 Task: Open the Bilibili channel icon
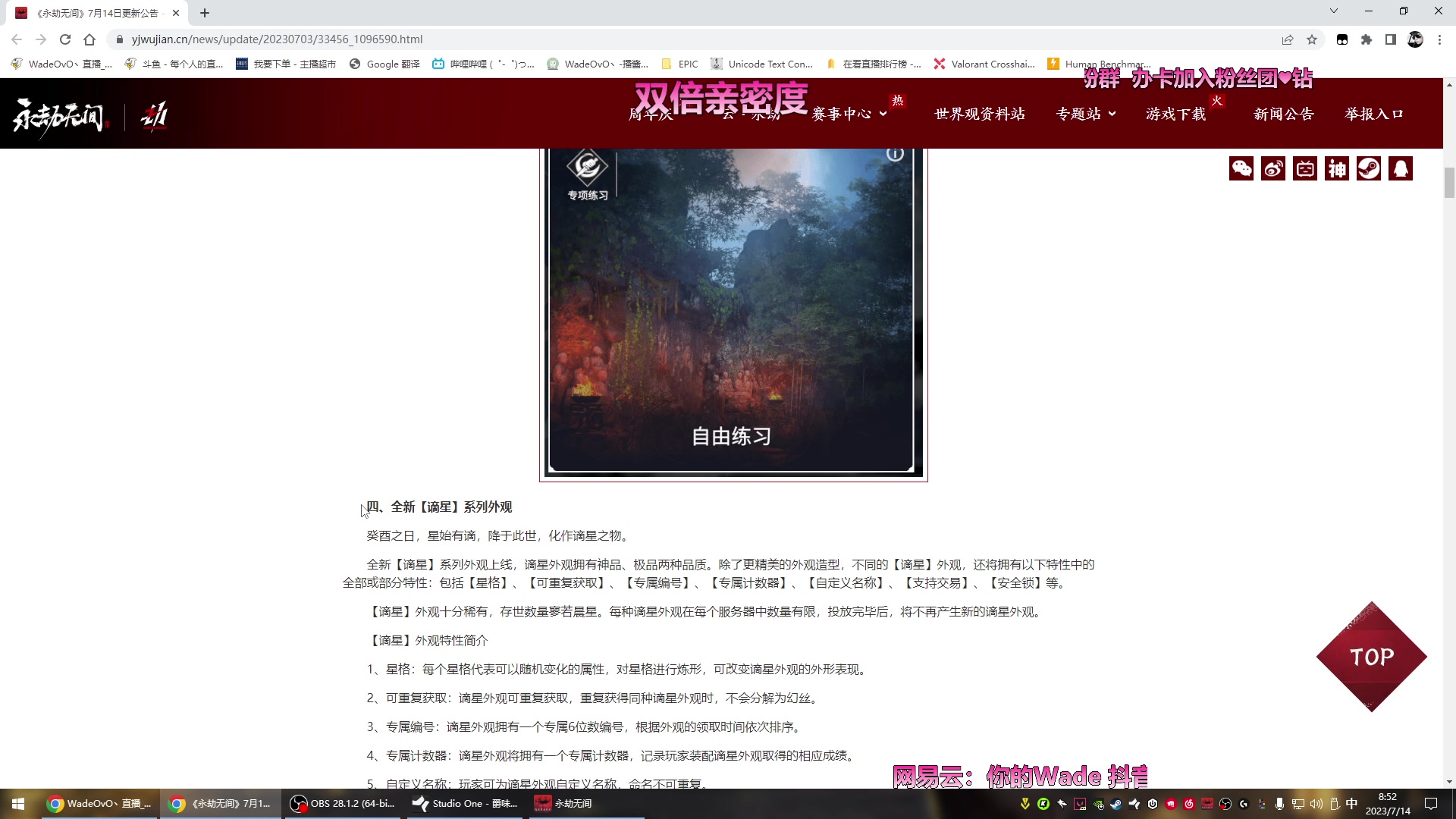point(1305,168)
